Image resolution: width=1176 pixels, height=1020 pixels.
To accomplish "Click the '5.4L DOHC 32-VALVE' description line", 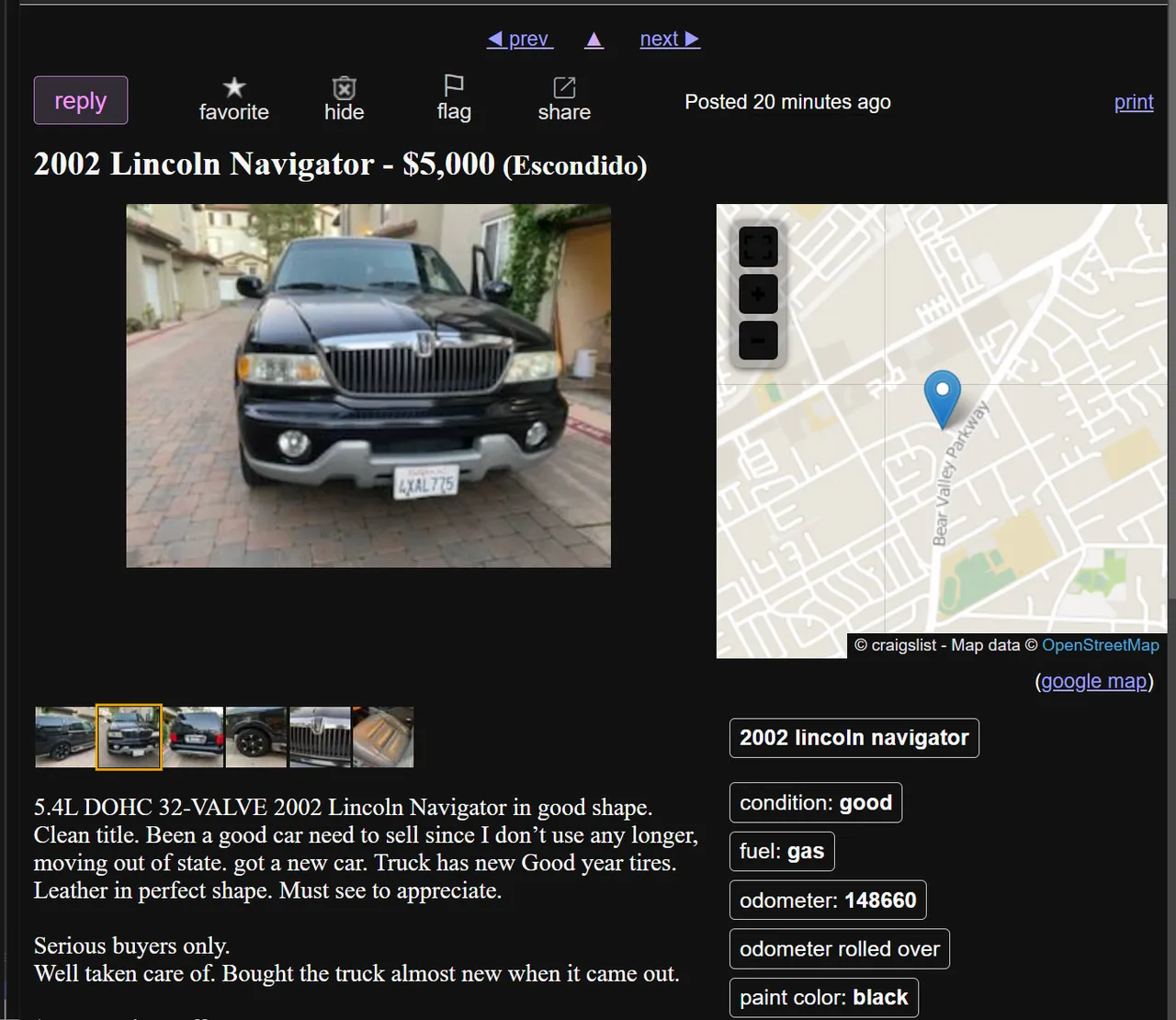I will [343, 808].
